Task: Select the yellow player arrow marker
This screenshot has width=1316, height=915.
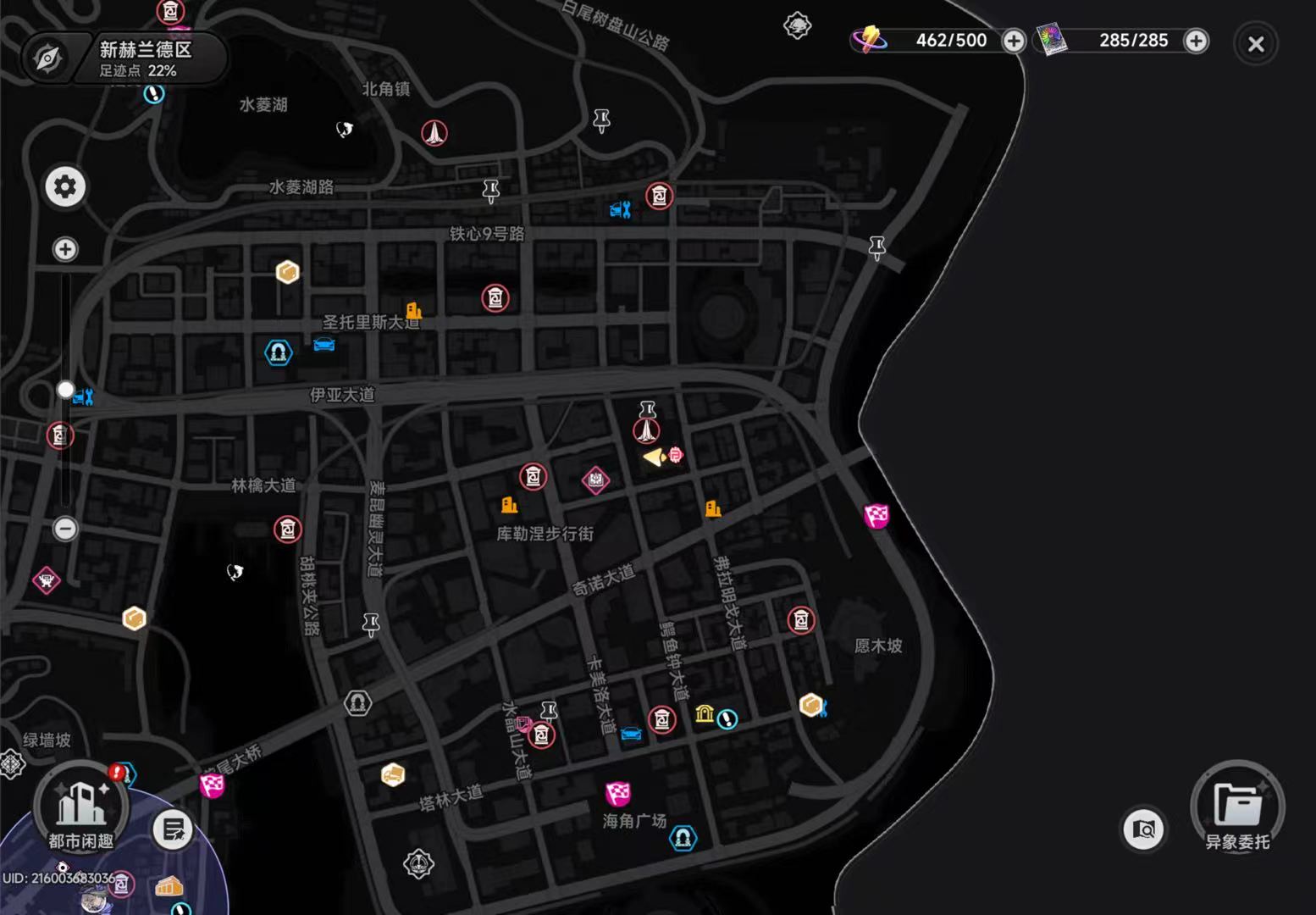Action: [x=654, y=457]
